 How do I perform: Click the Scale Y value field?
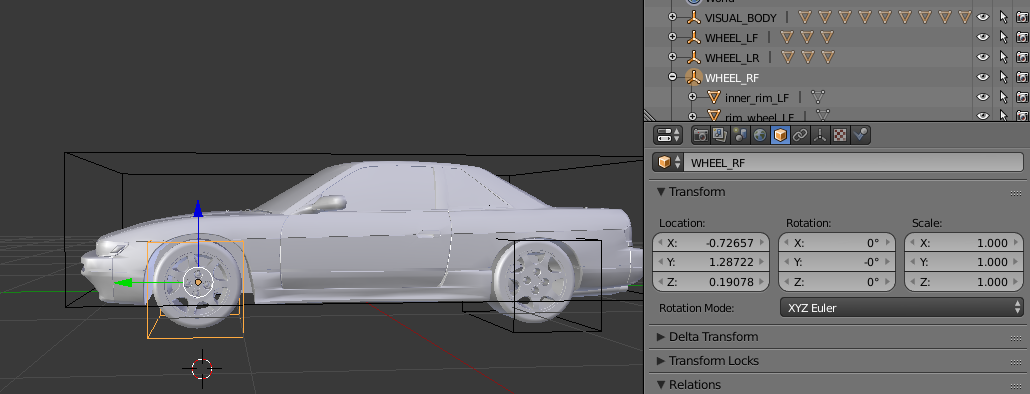click(x=964, y=262)
